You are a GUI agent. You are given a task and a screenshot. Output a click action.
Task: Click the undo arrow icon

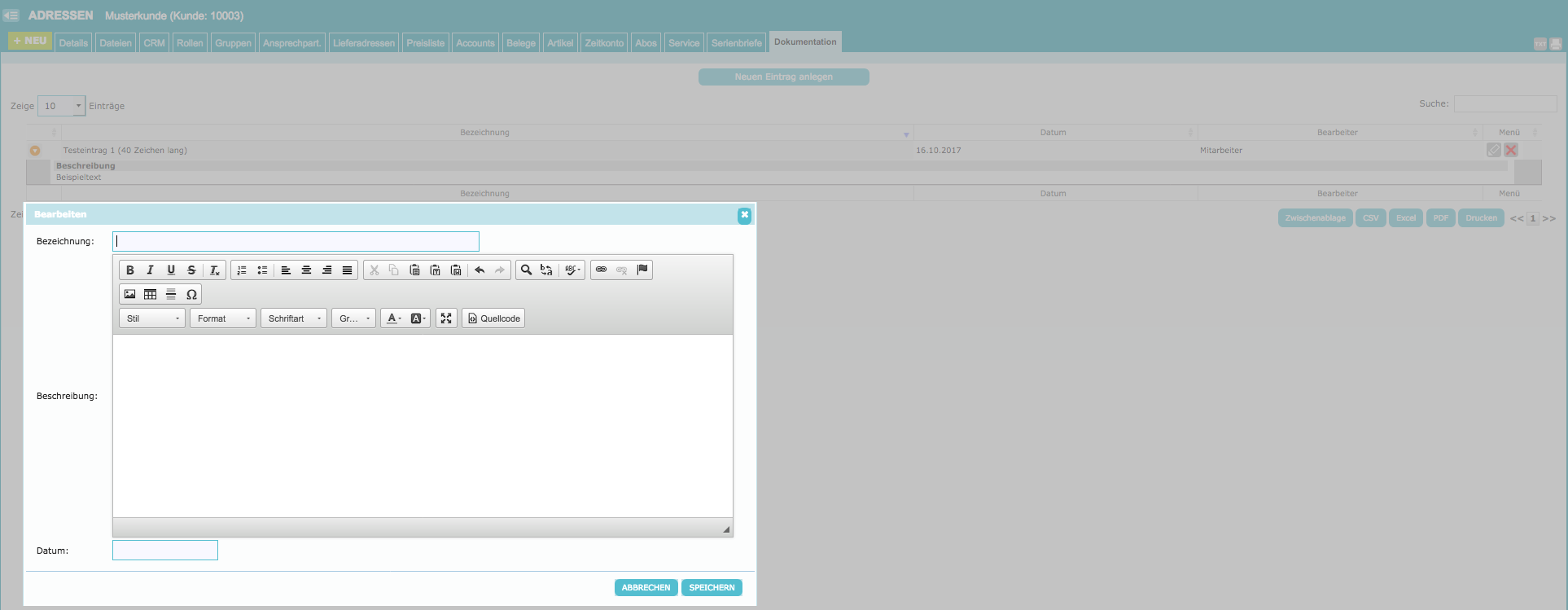click(480, 270)
